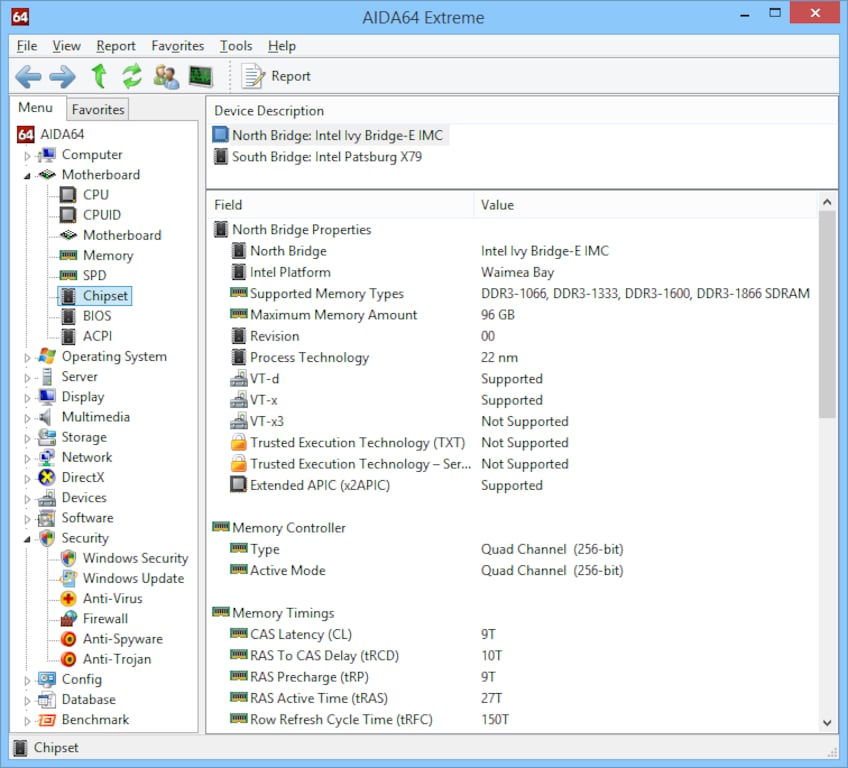Click the Value column header
Viewport: 848px width, 768px height.
click(x=497, y=205)
